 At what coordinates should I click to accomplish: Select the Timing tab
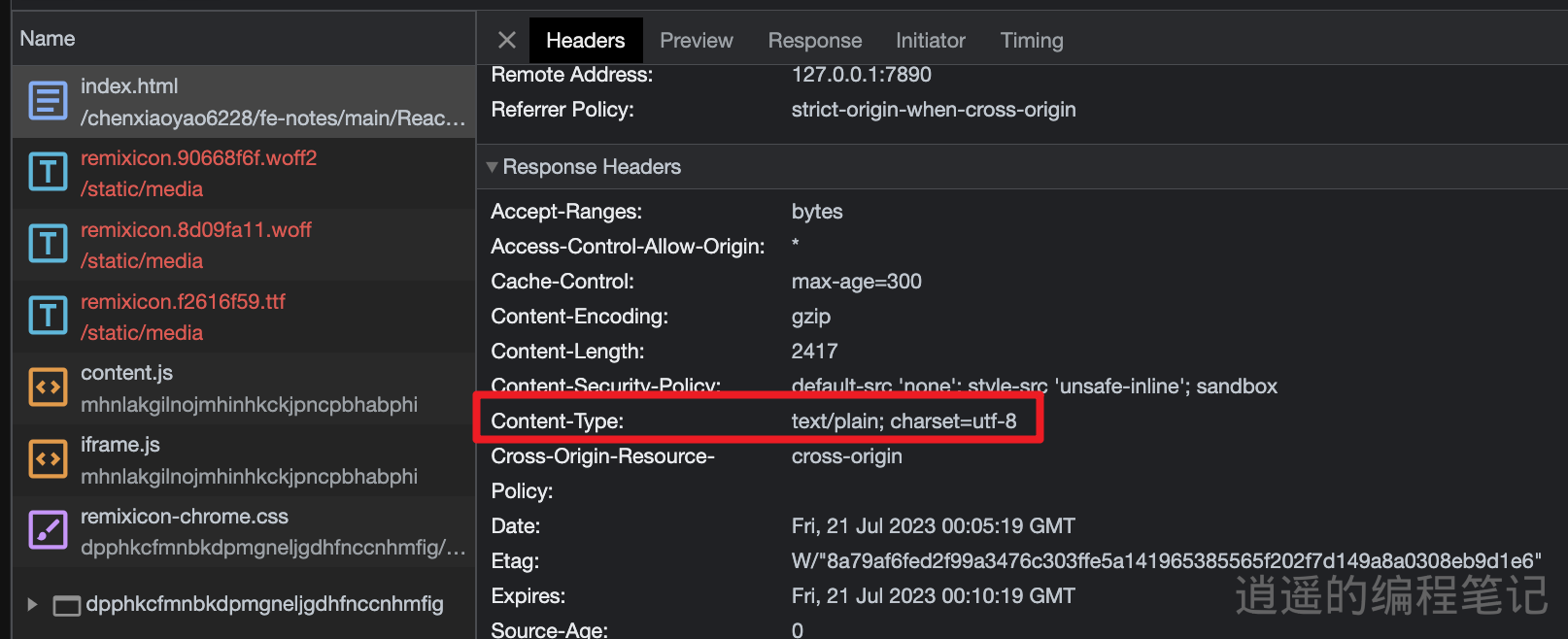pos(1031,41)
